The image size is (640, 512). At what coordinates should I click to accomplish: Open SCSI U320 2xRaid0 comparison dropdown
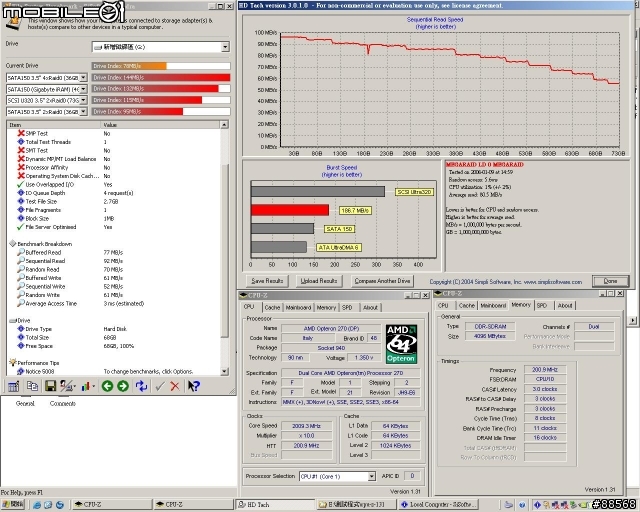click(83, 100)
